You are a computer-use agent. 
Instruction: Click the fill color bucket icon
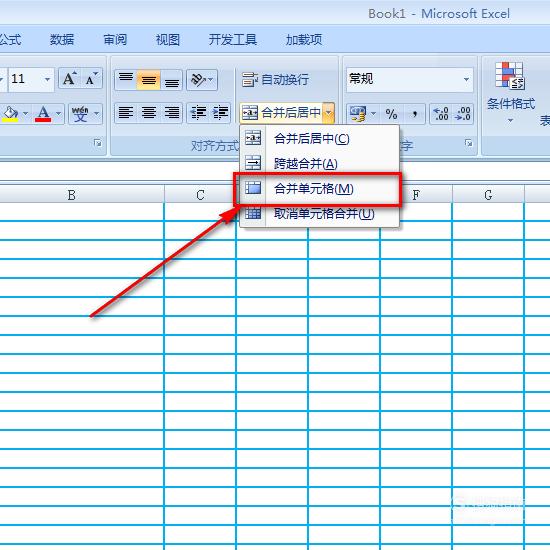[x=11, y=114]
